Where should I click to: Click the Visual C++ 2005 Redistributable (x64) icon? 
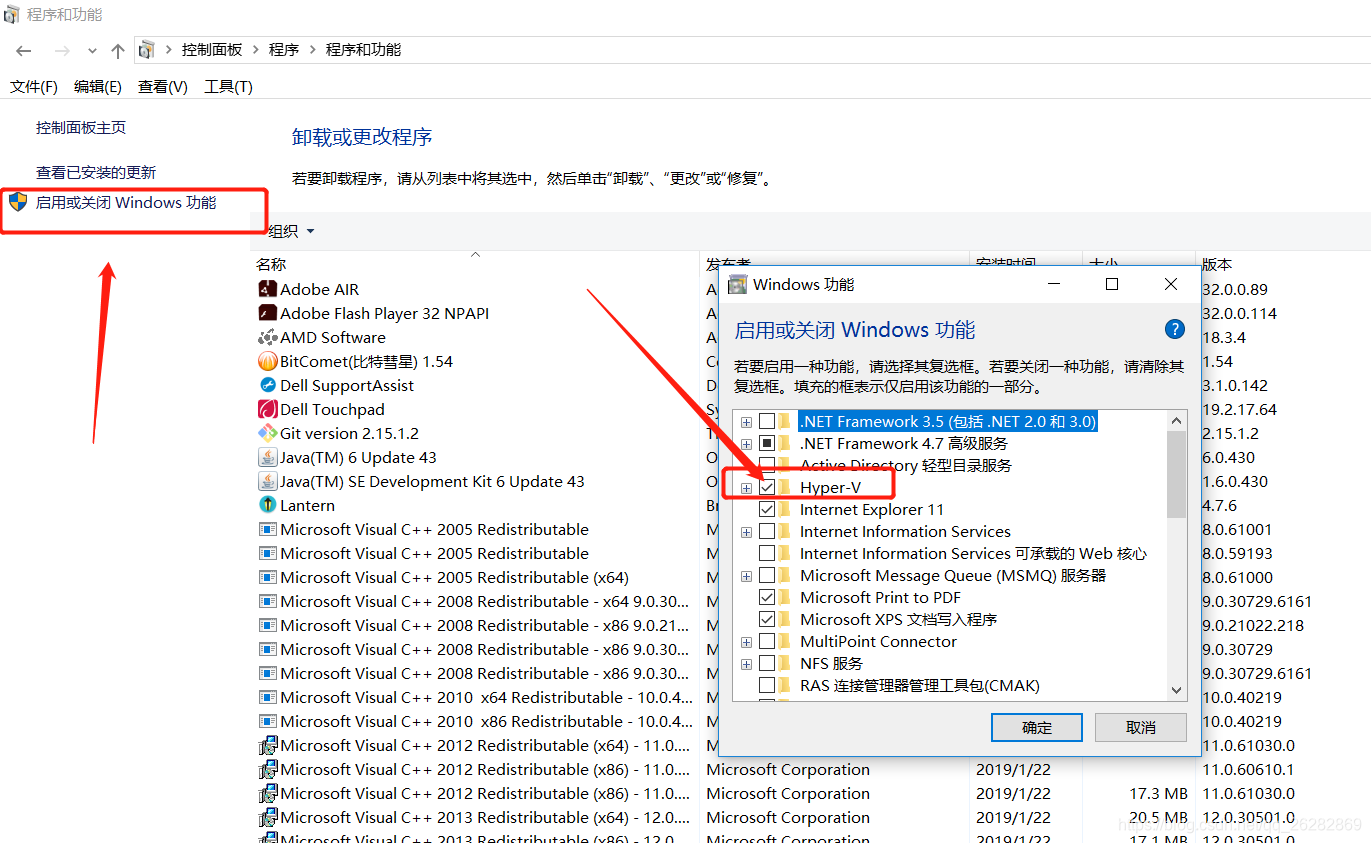click(x=267, y=577)
